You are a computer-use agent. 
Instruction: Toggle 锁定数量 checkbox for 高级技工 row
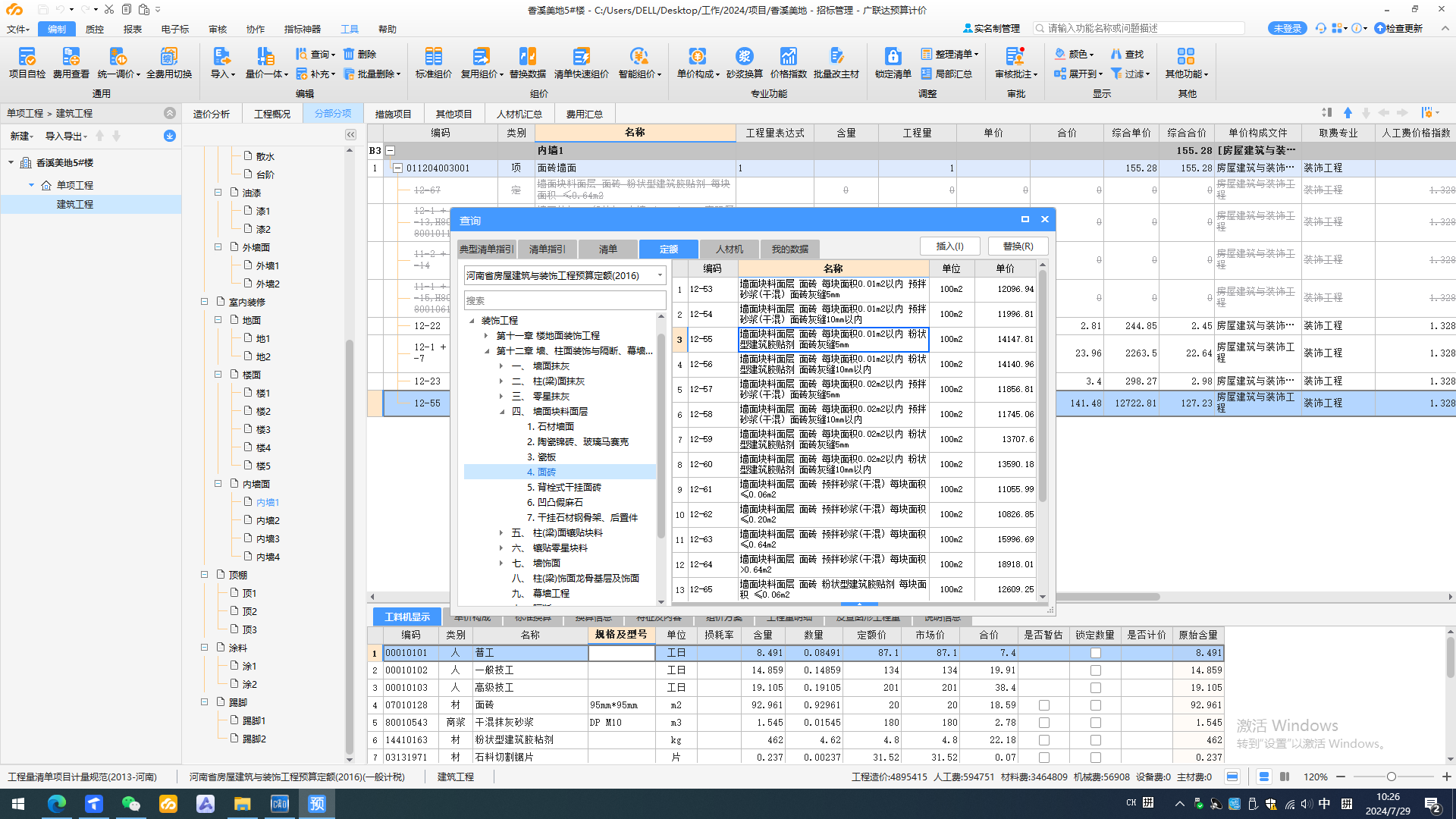[1095, 688]
